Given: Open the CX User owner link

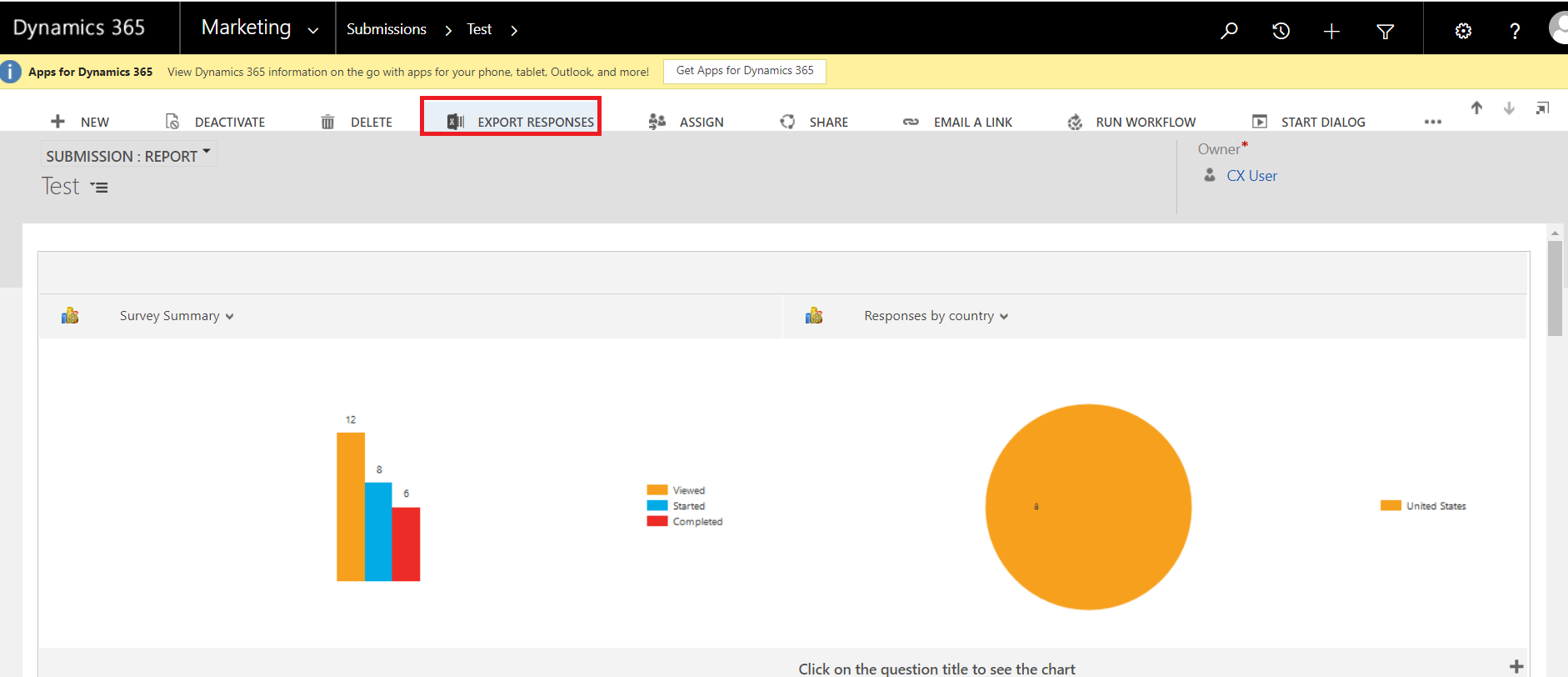Looking at the screenshot, I should 1251,176.
